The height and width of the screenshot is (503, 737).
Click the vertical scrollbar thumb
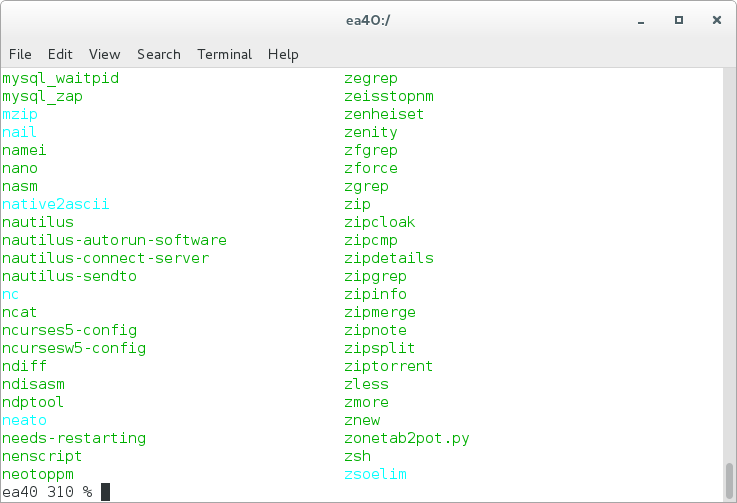pyautogui.click(x=729, y=481)
